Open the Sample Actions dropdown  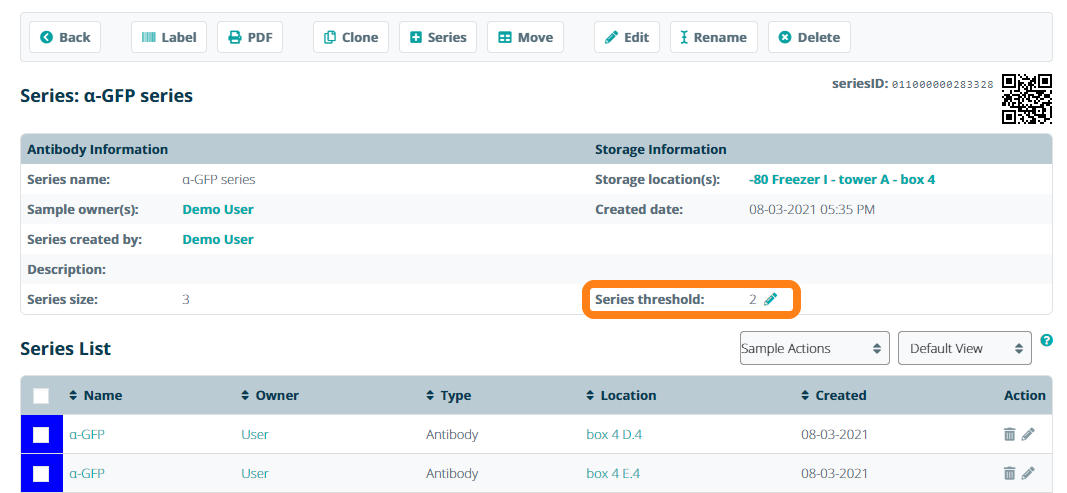[813, 348]
